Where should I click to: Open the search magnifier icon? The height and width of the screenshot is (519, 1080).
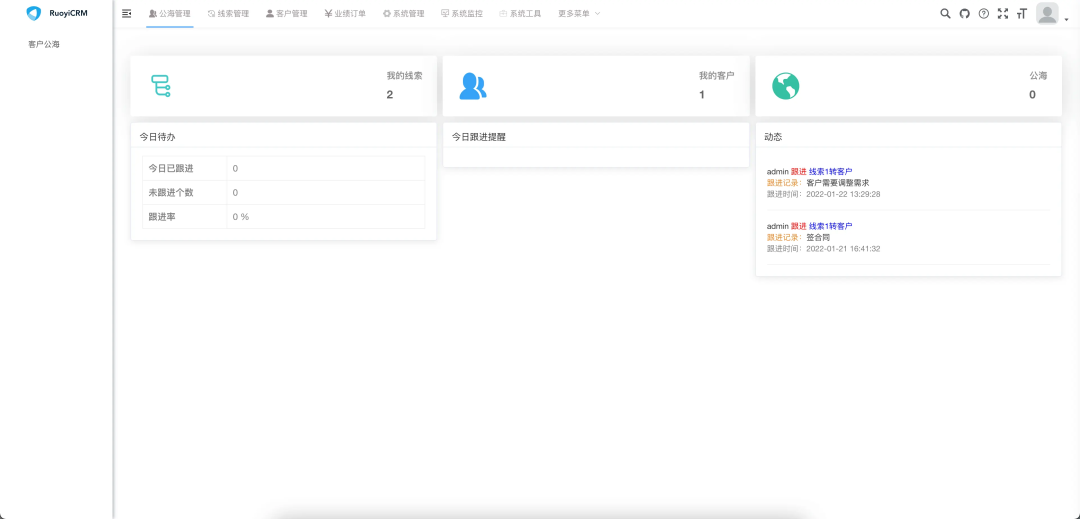[x=946, y=13]
